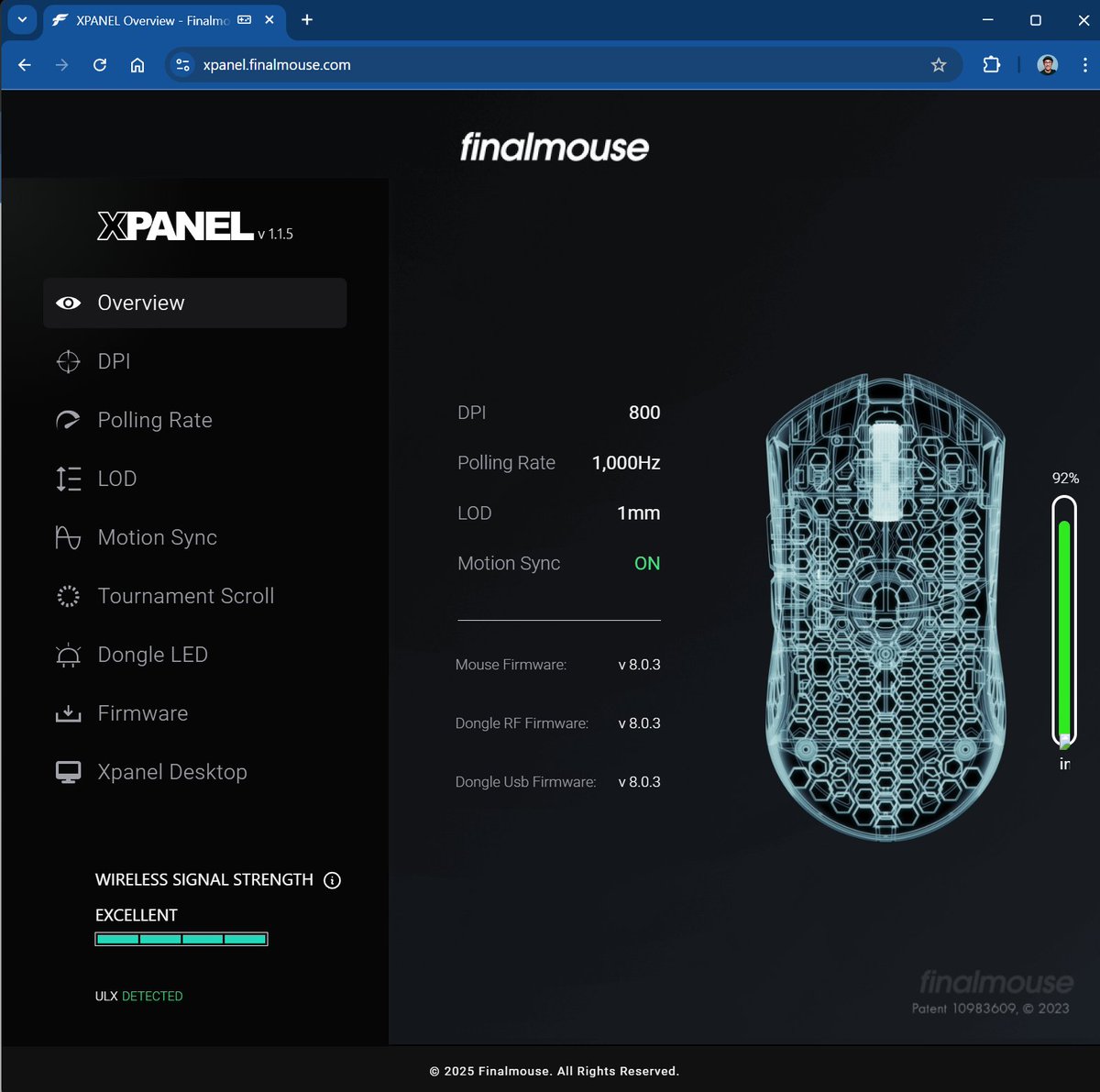Go to the Polling Rate section
The image size is (1100, 1092).
[195, 420]
